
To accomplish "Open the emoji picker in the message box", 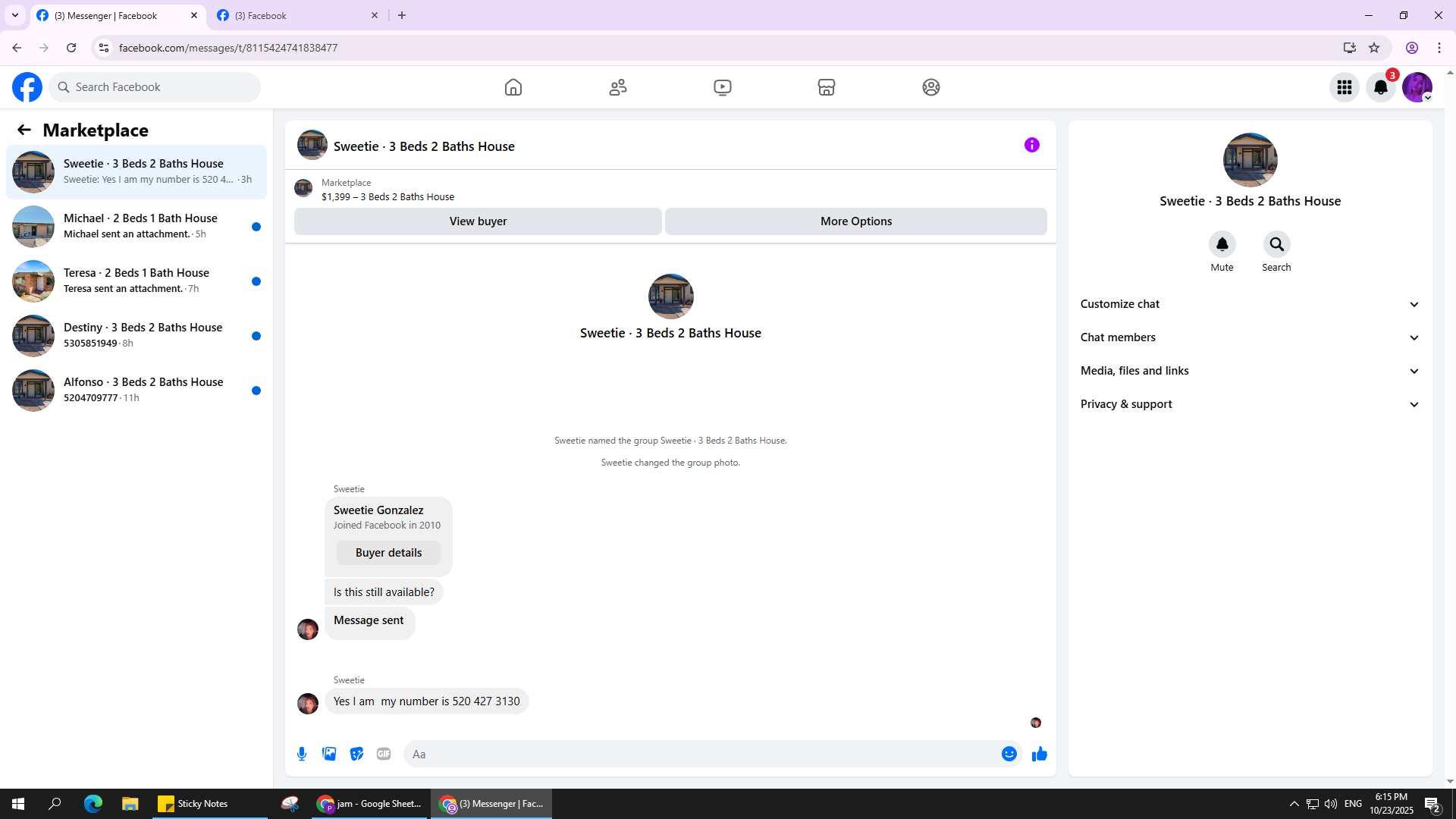I will 1009,754.
